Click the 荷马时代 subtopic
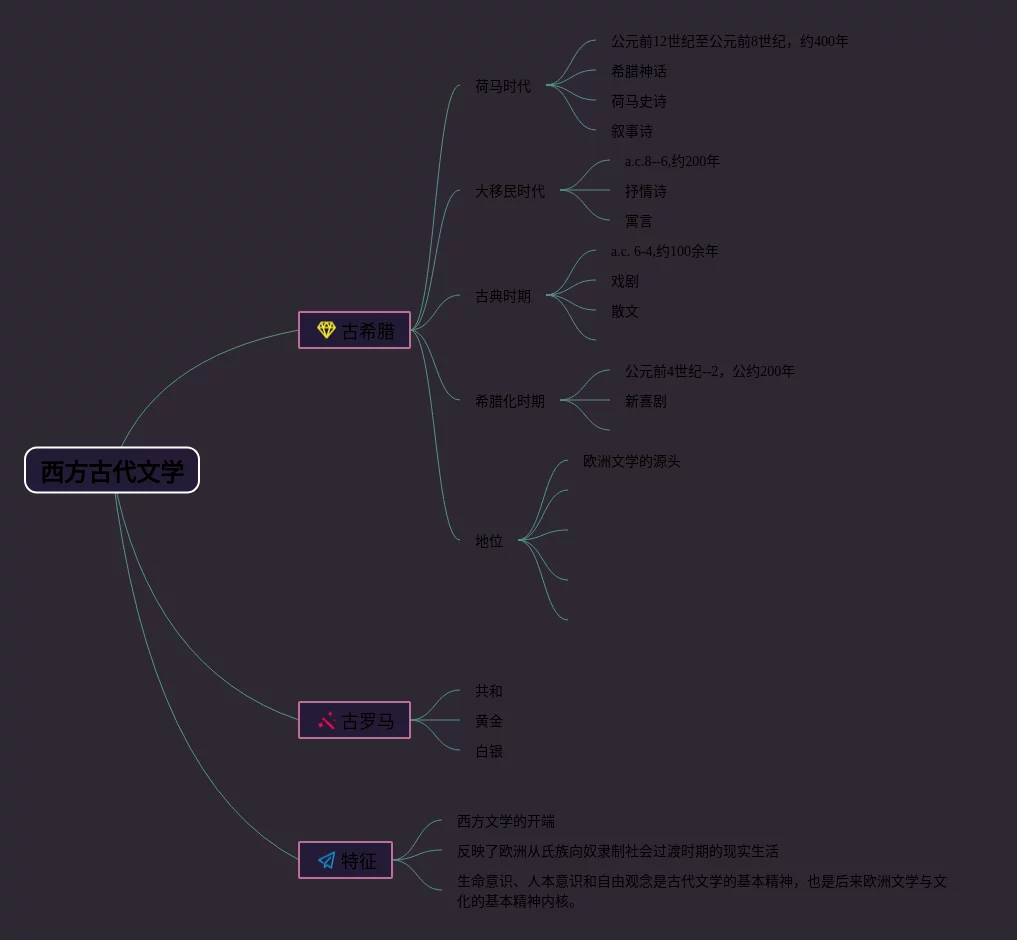The width and height of the screenshot is (1017, 940). click(503, 86)
